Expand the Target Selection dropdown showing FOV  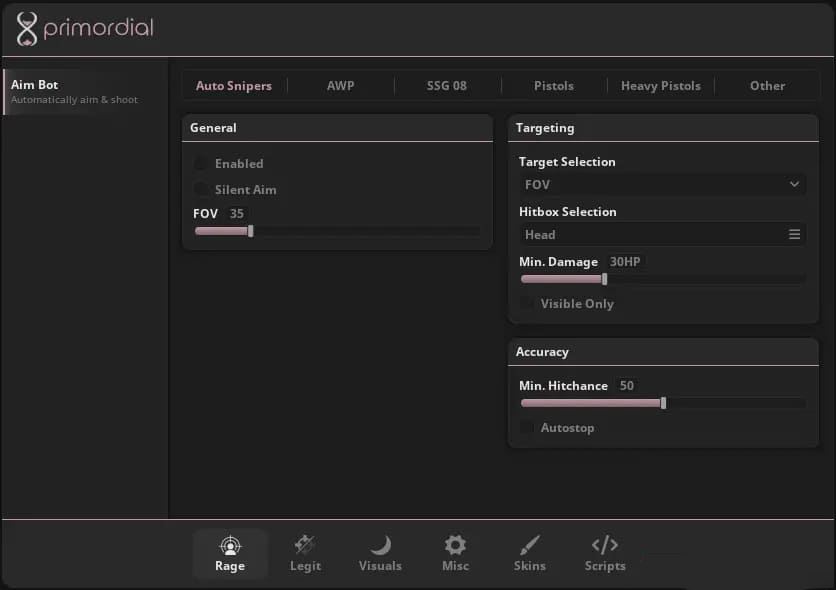(662, 184)
